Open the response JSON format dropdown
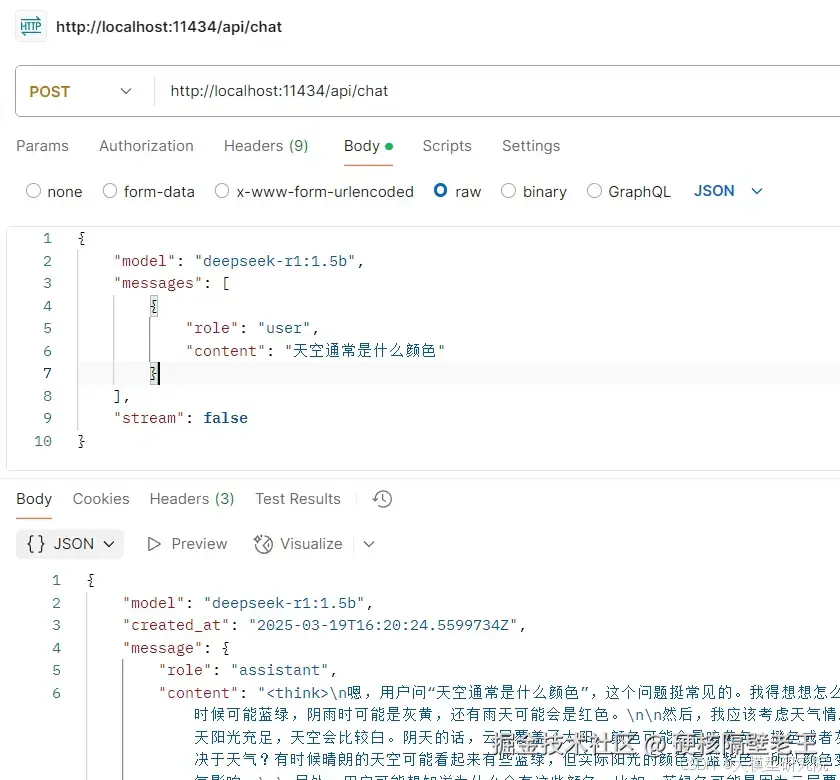The image size is (840, 780). tap(70, 544)
